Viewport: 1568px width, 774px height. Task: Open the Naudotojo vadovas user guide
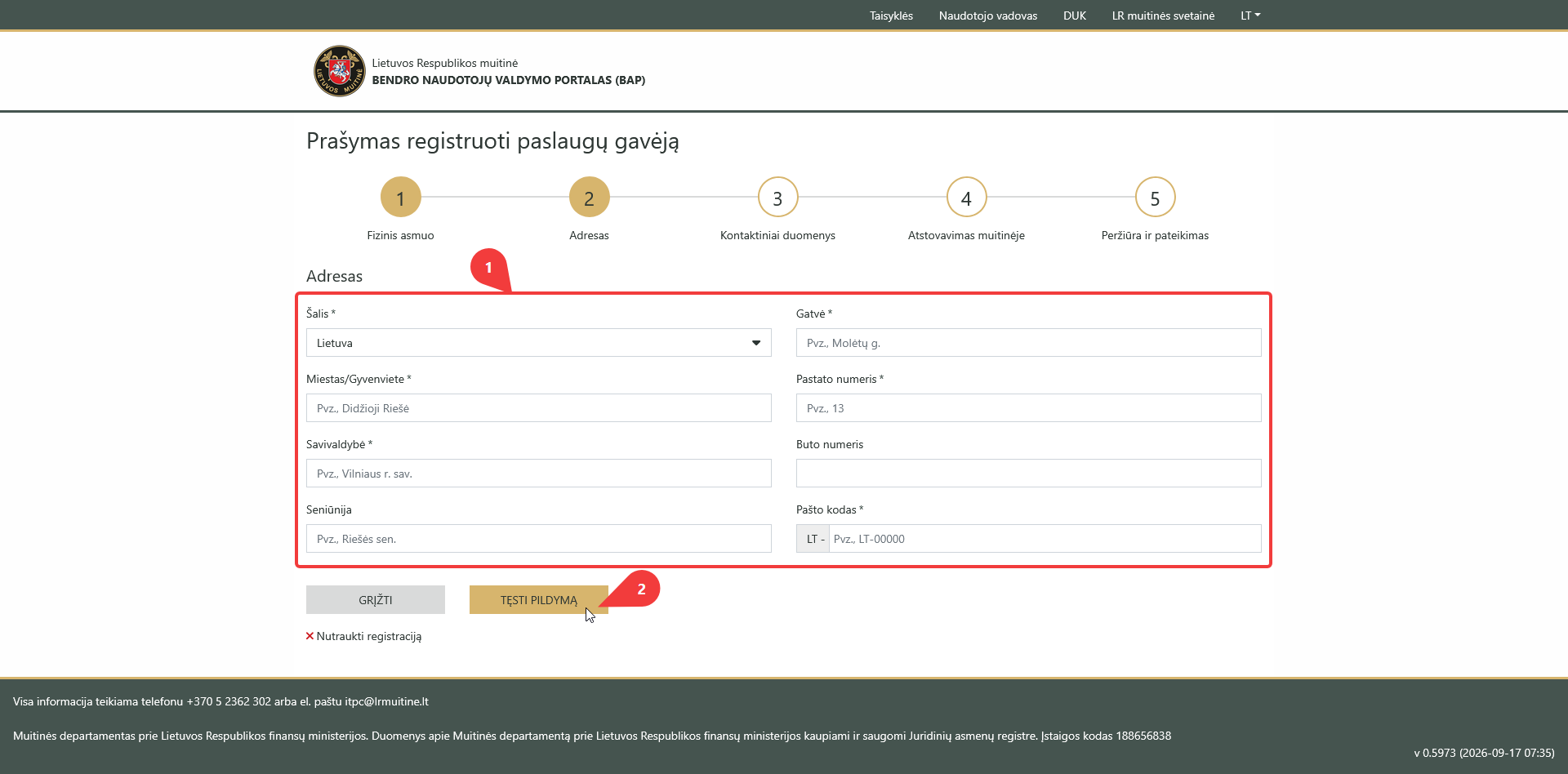[x=988, y=16]
